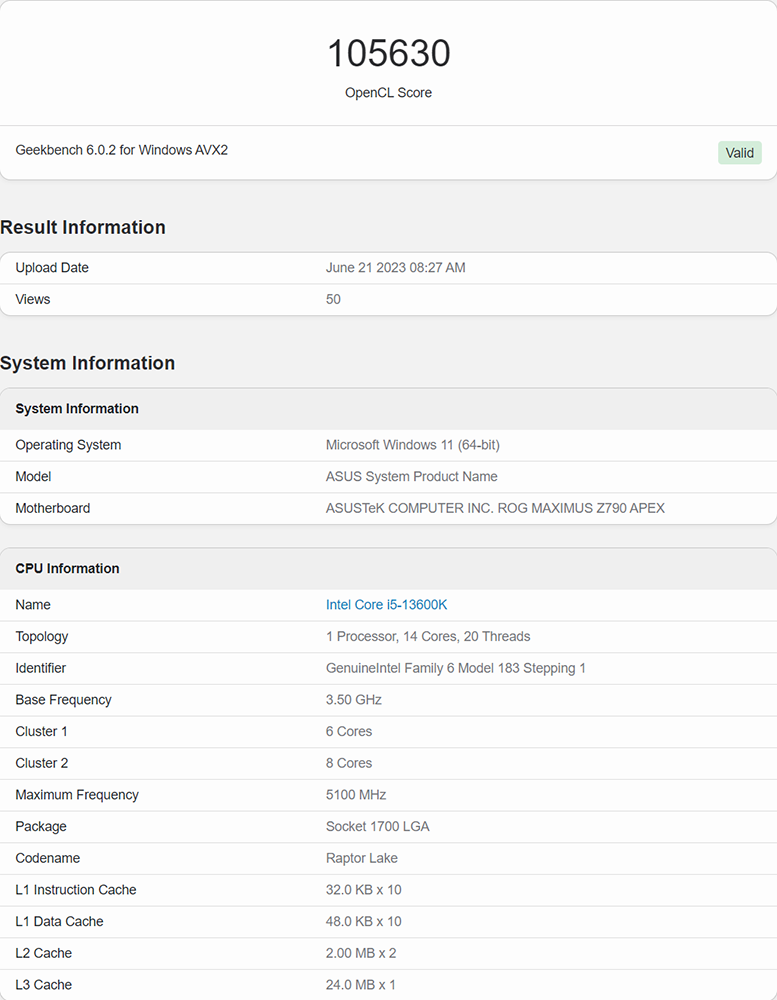
Task: Click the Microsoft Windows 11 value
Action: [413, 445]
